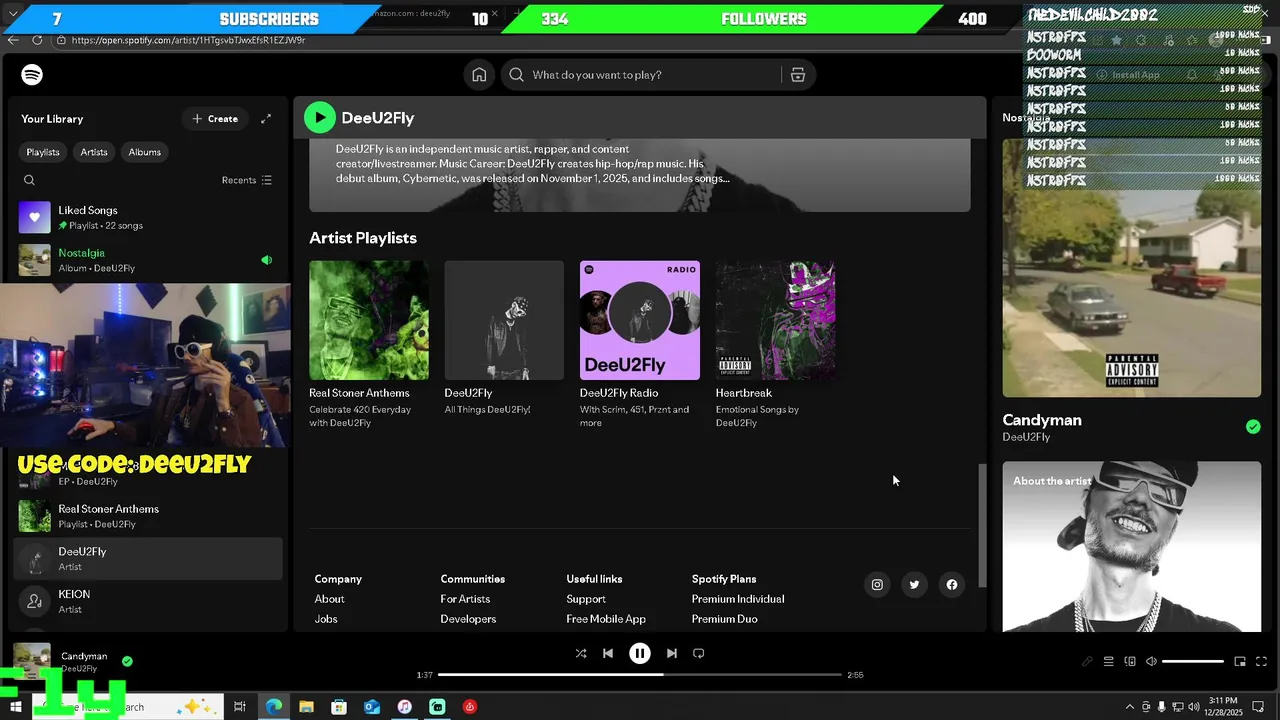Pause the current song
This screenshot has width=1280, height=720.
click(x=640, y=653)
